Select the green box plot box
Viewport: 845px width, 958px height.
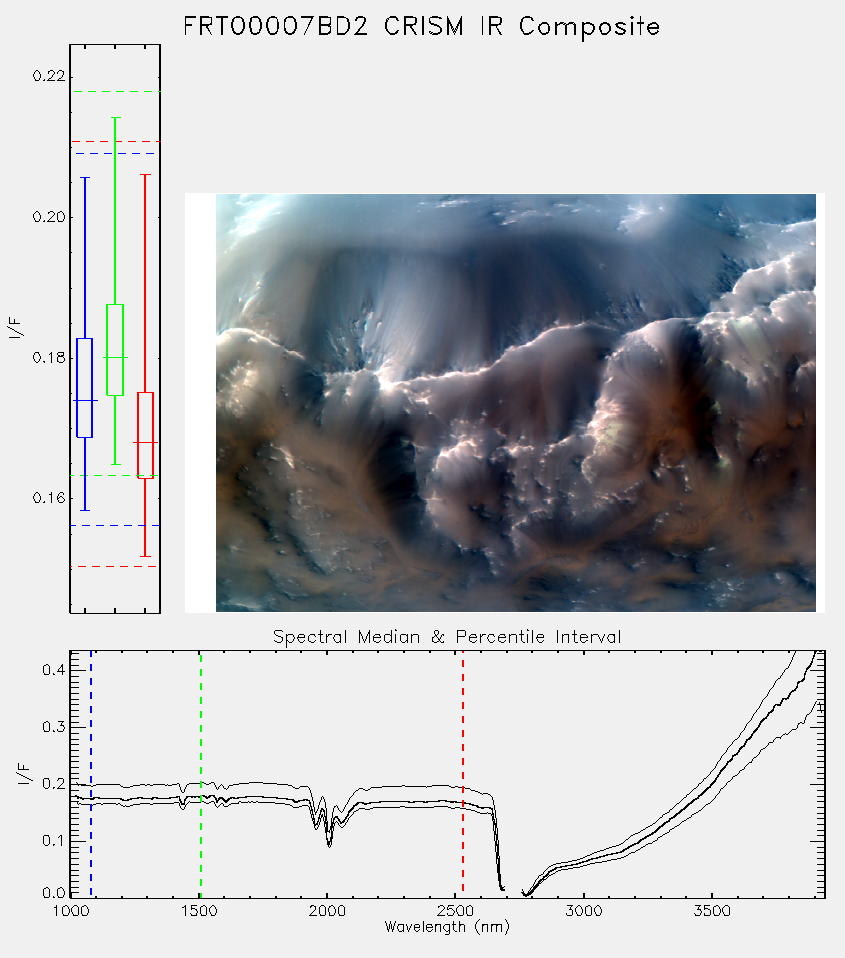[115, 349]
